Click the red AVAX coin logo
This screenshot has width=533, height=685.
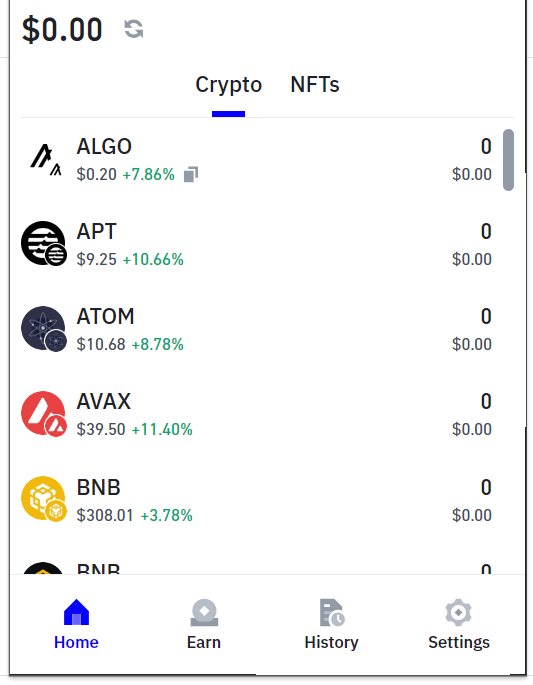click(x=44, y=413)
